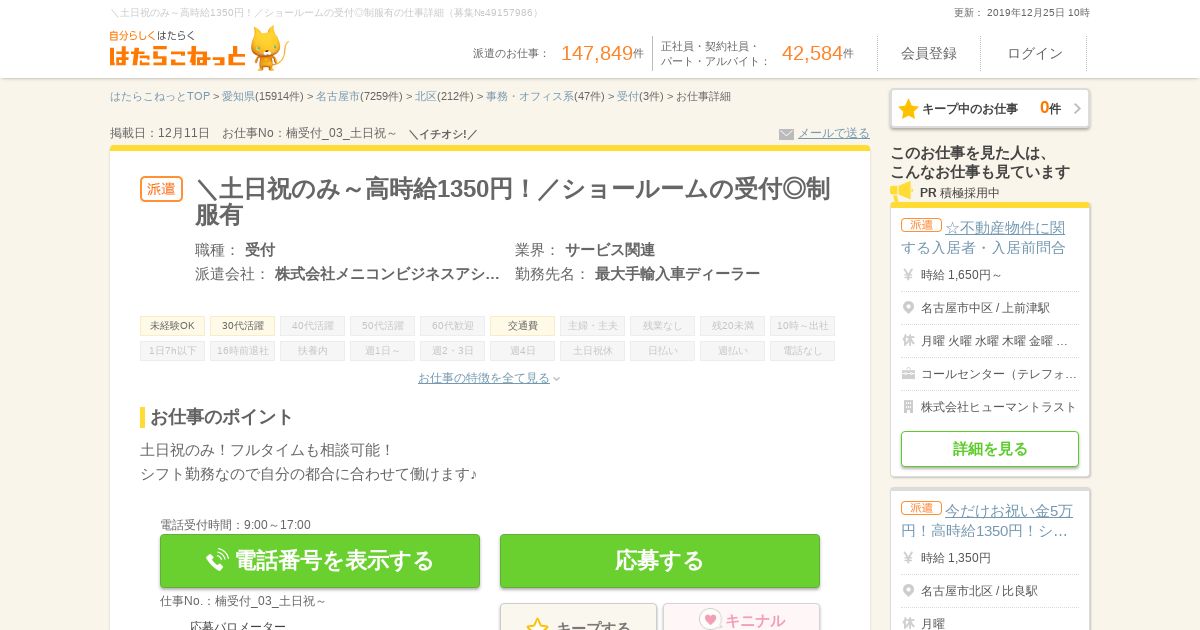
Task: Click the 残業なし feature tag
Action: tap(662, 326)
